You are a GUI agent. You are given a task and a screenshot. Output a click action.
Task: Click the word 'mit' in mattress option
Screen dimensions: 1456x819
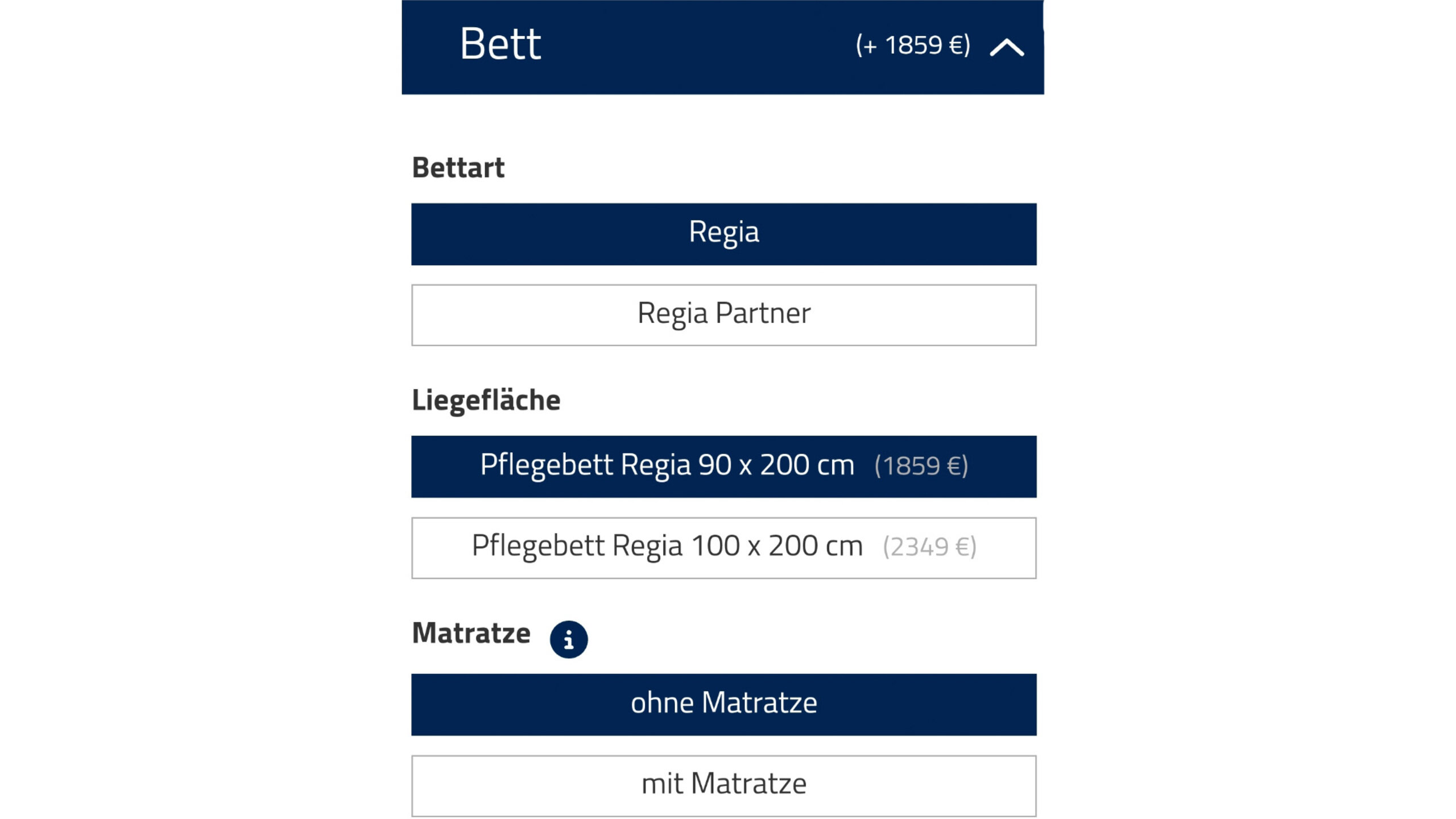click(x=662, y=784)
